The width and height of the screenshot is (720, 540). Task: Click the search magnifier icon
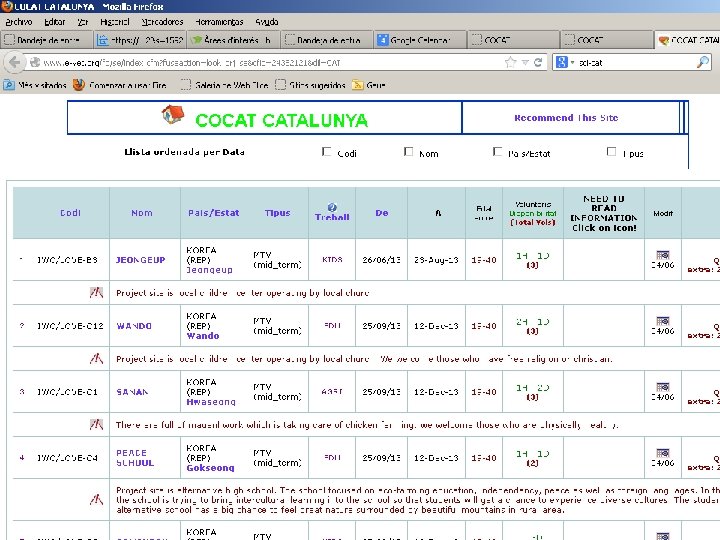pyautogui.click(x=703, y=62)
